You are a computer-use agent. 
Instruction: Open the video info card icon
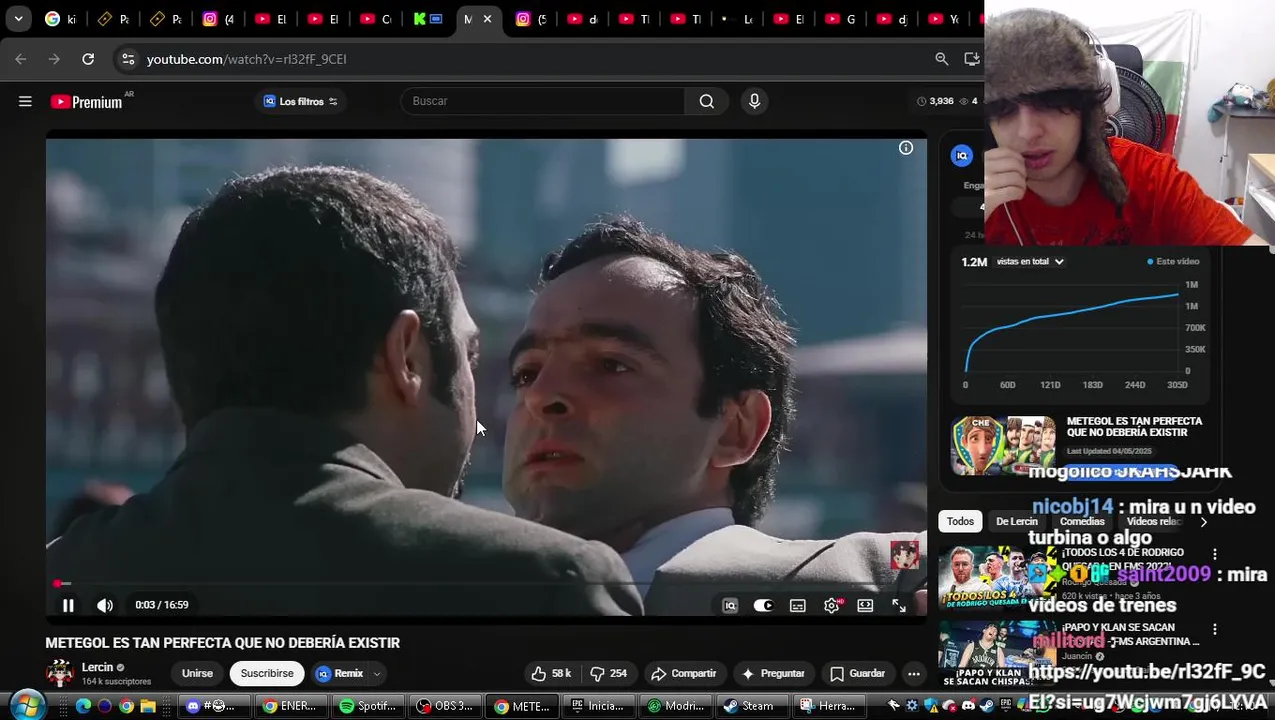click(x=906, y=148)
